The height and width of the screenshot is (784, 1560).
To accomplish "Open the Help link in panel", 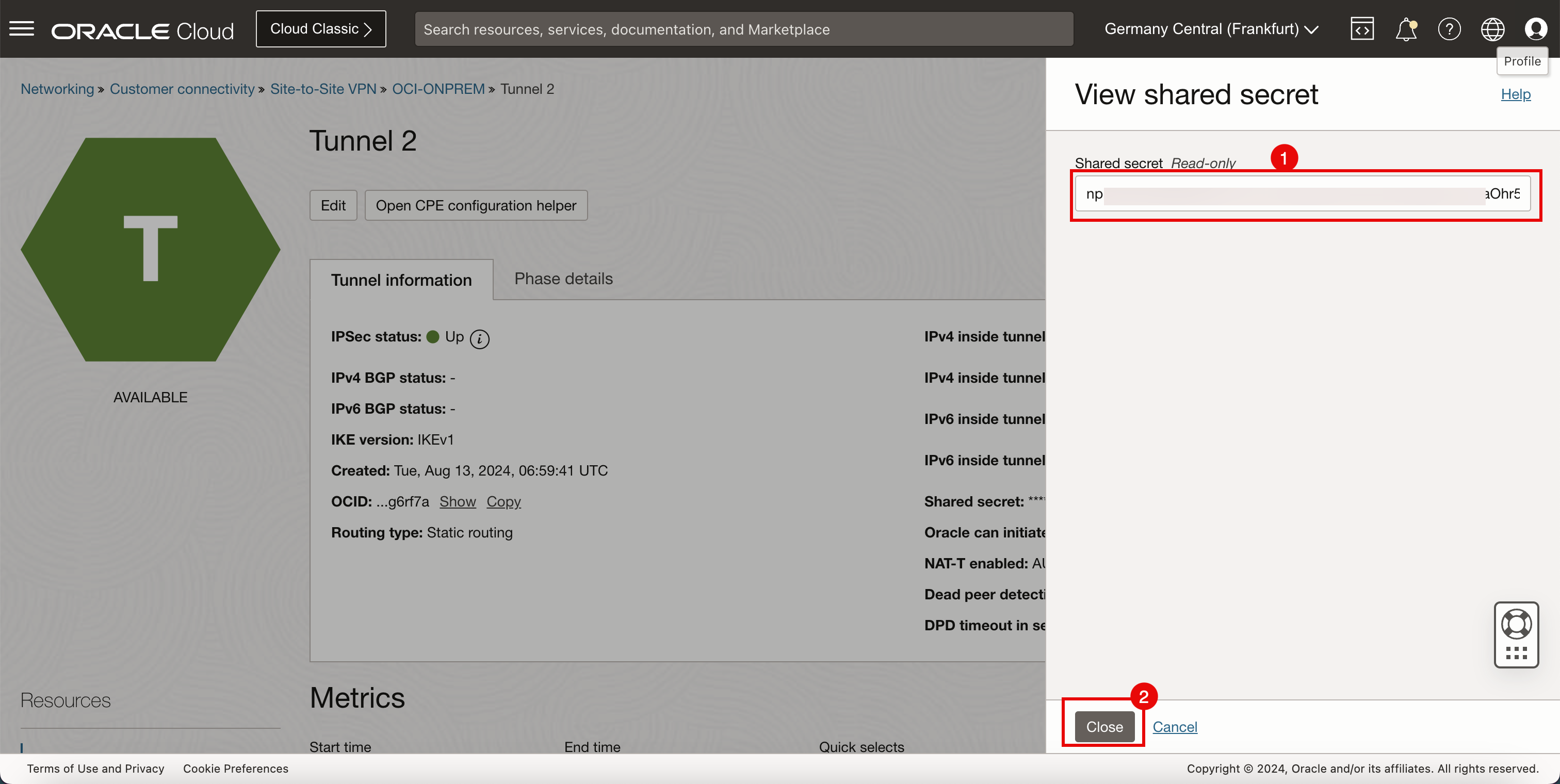I will (1515, 94).
